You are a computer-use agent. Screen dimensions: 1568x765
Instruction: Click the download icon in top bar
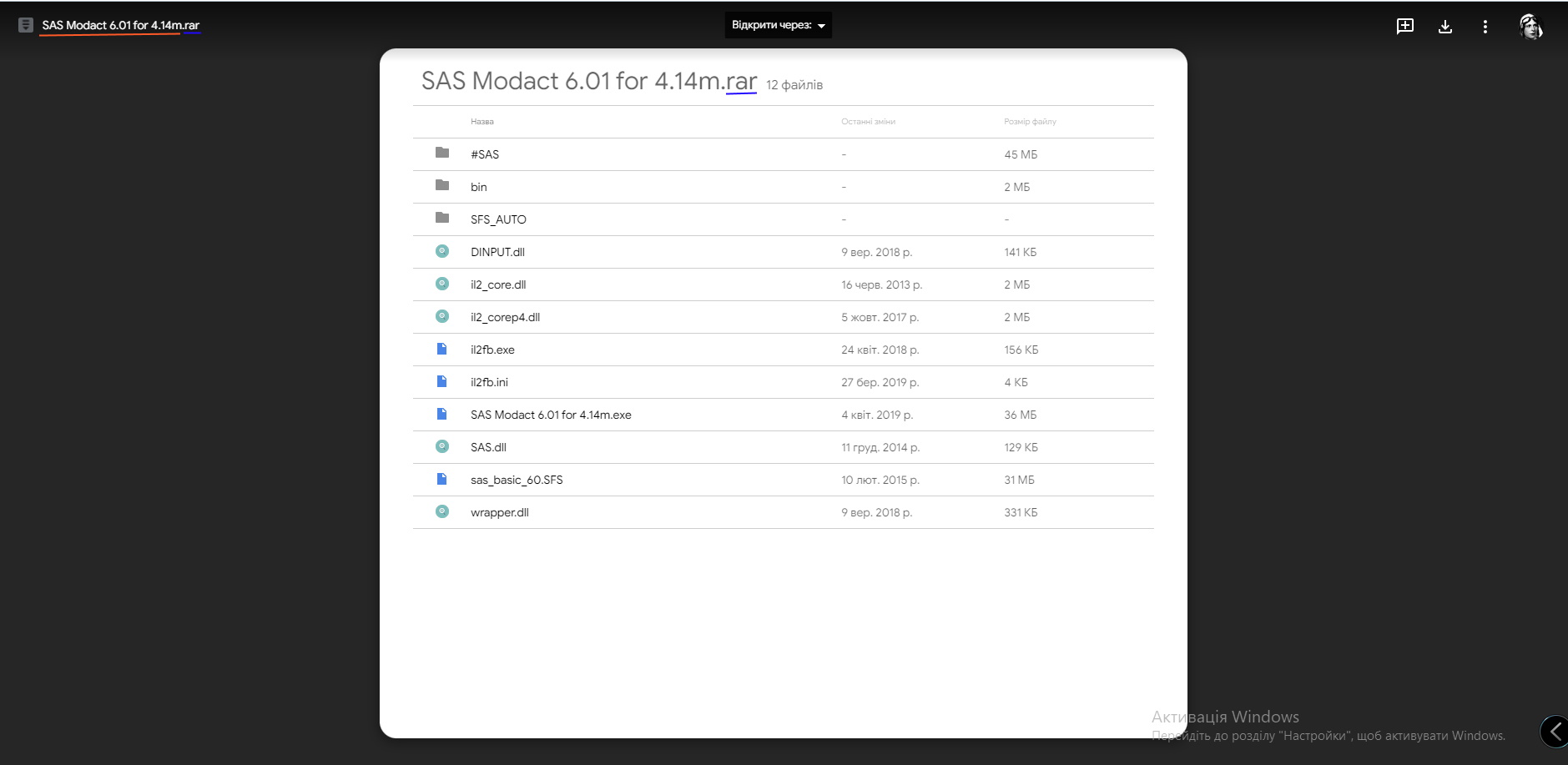coord(1445,27)
